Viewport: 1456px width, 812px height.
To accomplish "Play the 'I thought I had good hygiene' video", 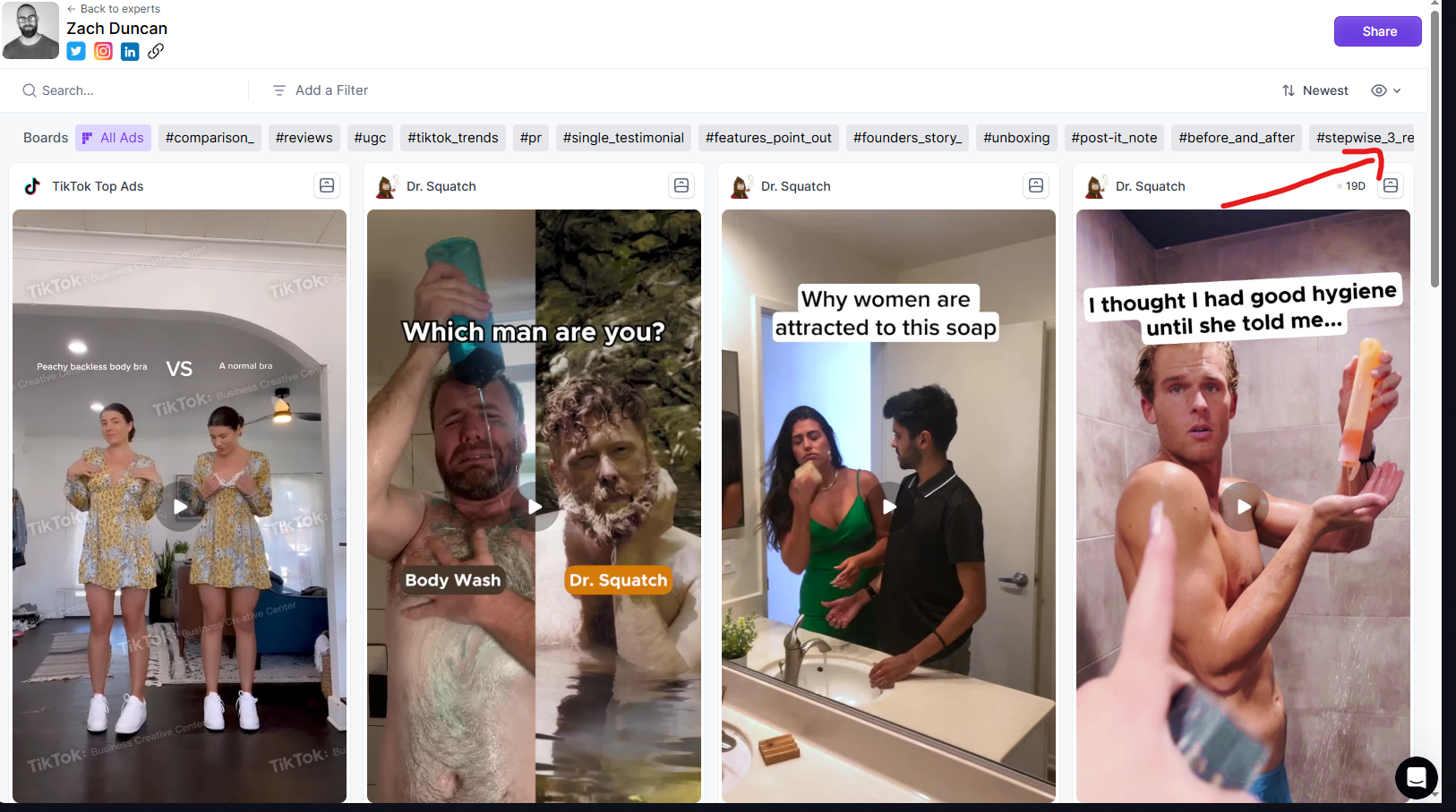I will 1244,507.
